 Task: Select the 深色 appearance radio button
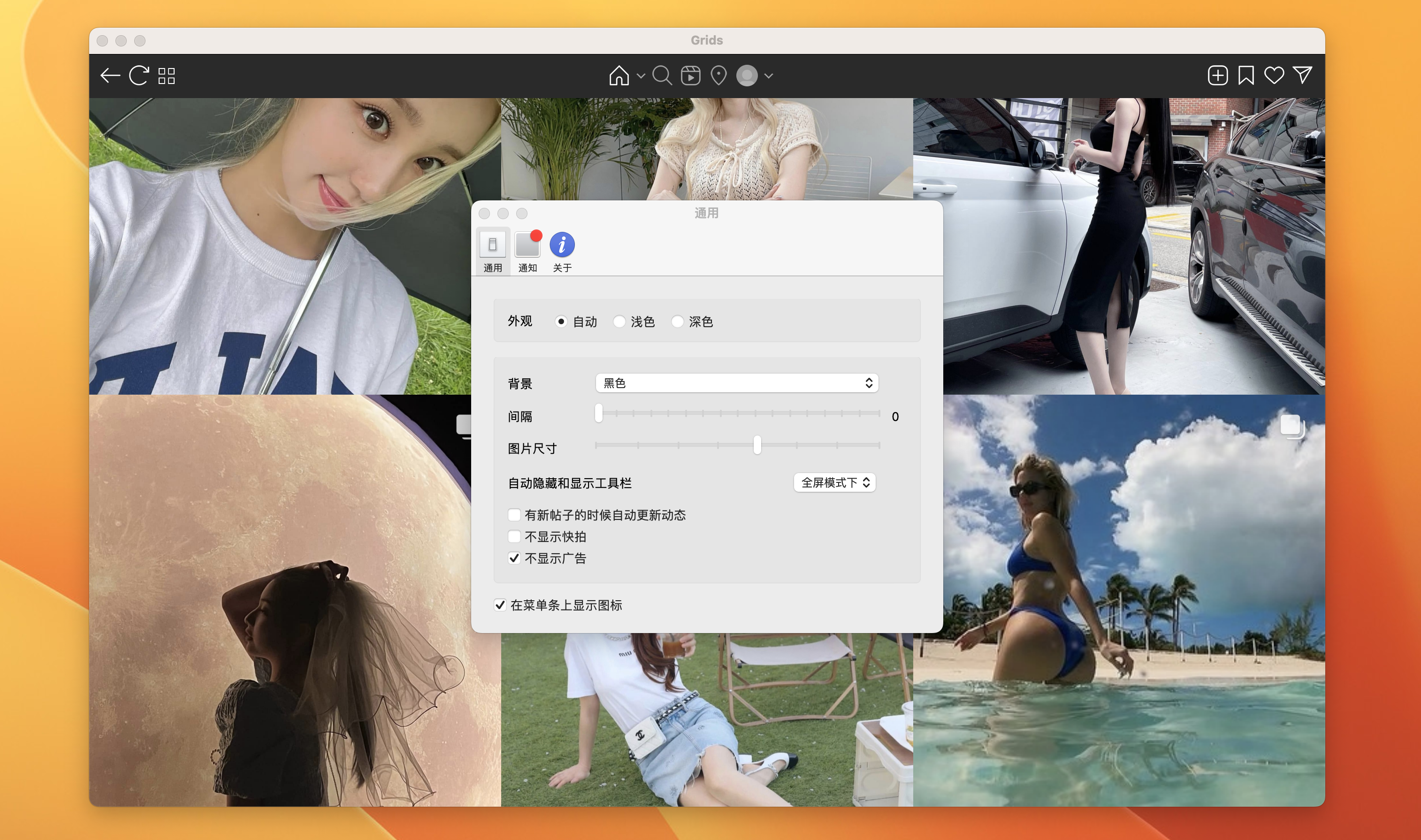pyautogui.click(x=677, y=321)
